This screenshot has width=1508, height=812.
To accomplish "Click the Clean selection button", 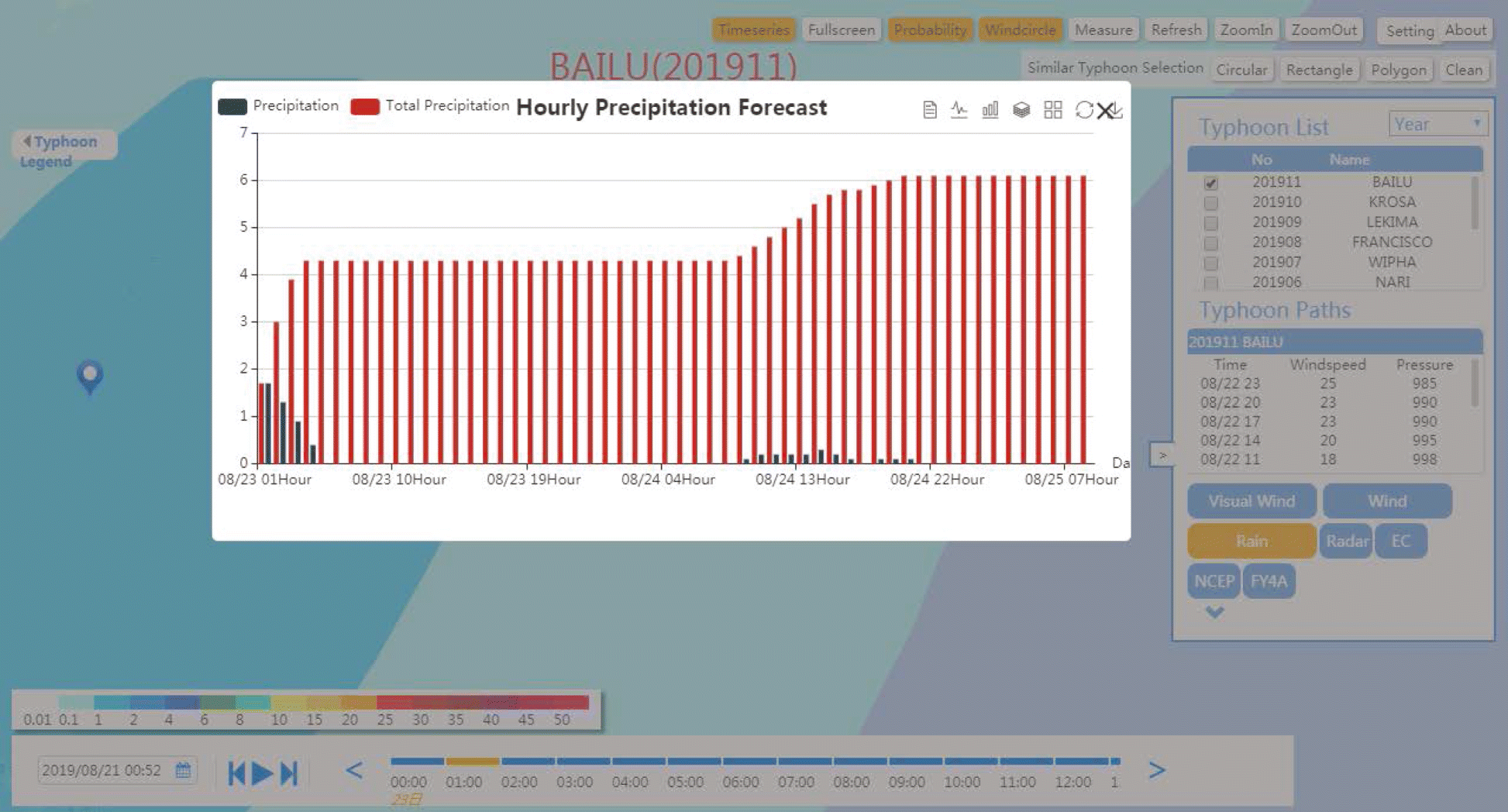I will coord(1463,70).
